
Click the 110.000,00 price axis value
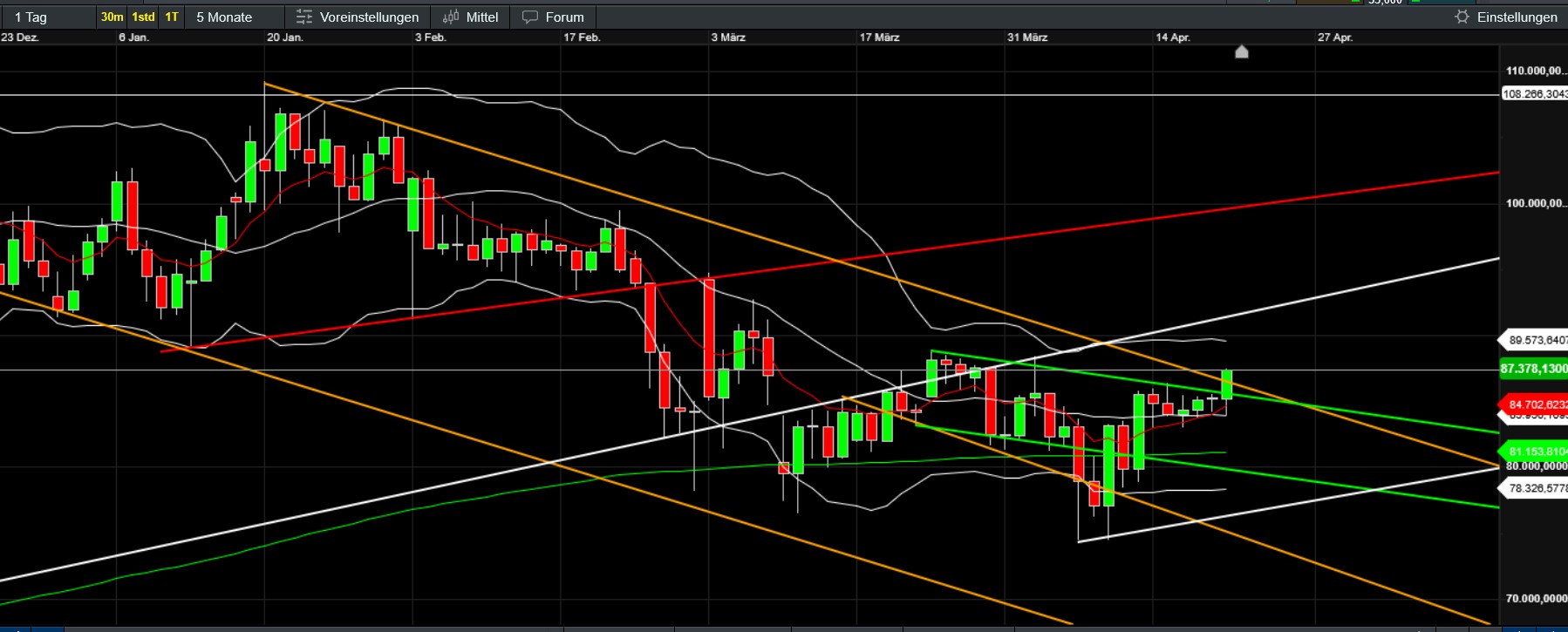pyautogui.click(x=1536, y=71)
